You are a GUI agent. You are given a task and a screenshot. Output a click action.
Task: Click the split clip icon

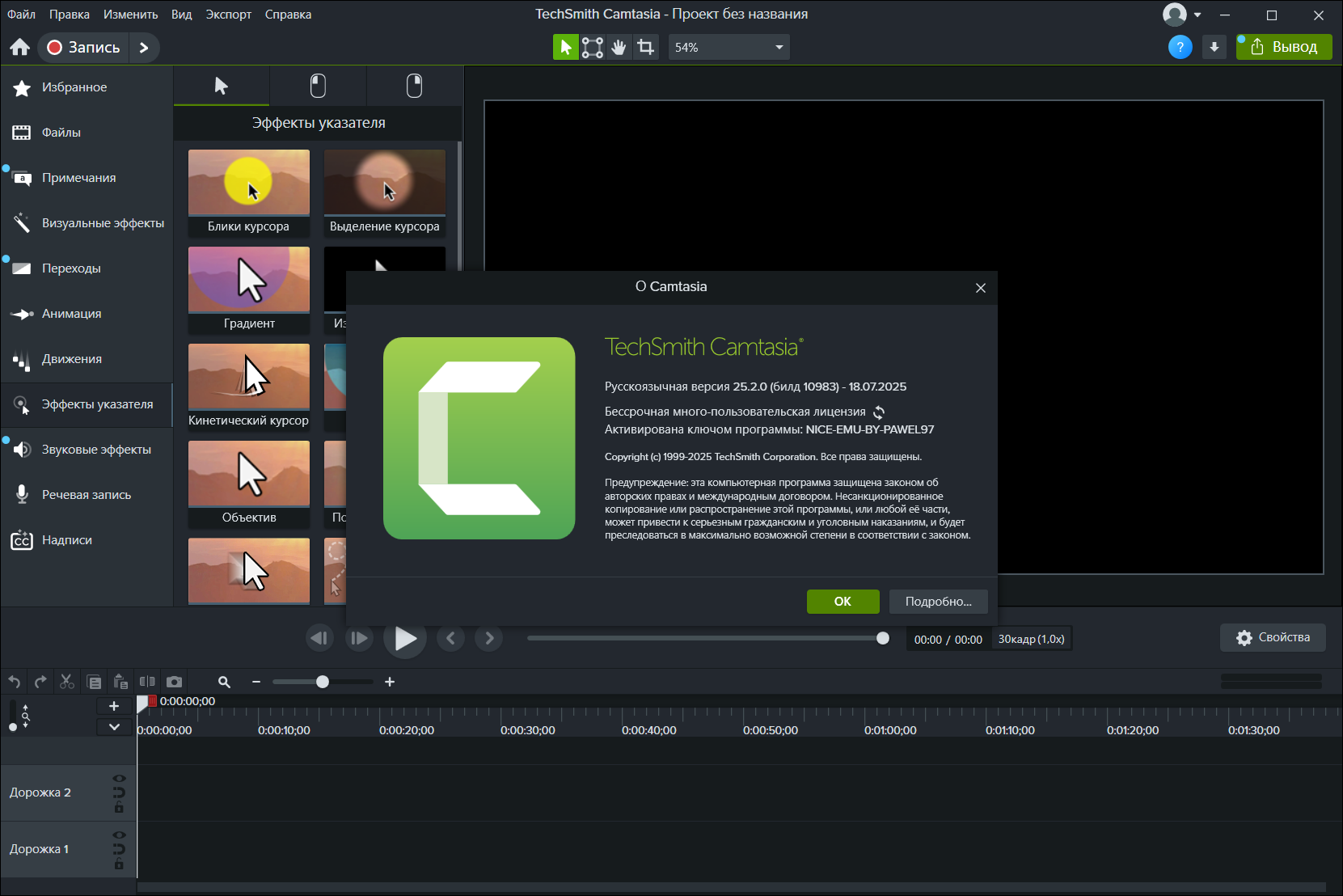pos(147,682)
